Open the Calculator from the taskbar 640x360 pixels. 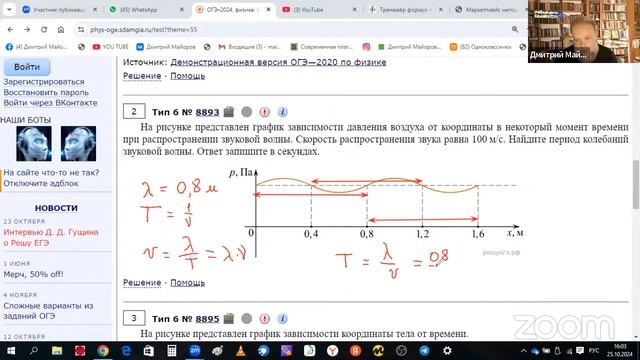pyautogui.click(x=172, y=351)
